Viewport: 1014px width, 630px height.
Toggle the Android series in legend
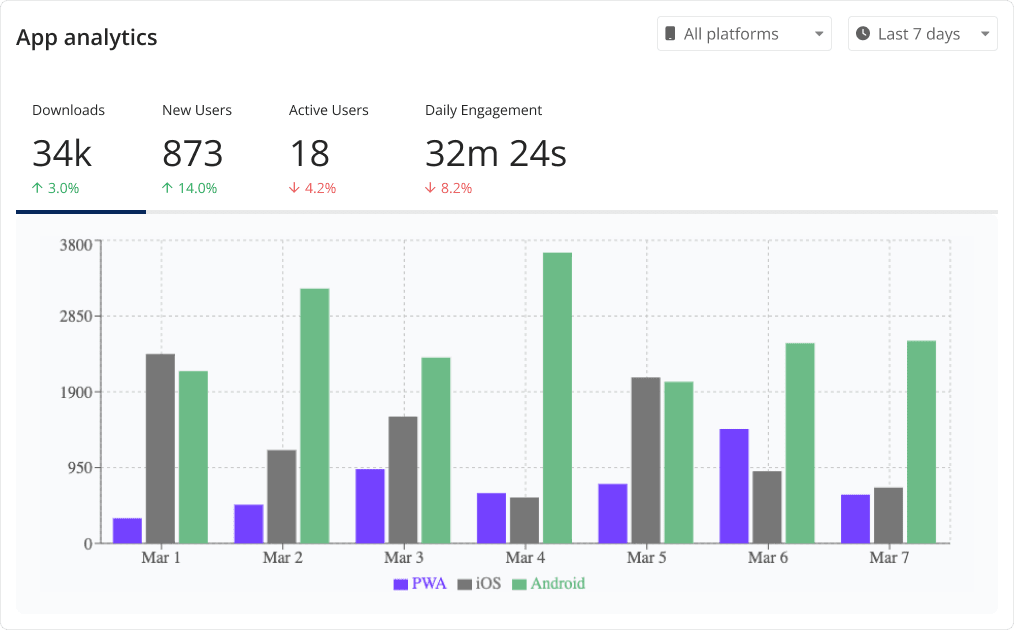click(x=548, y=583)
